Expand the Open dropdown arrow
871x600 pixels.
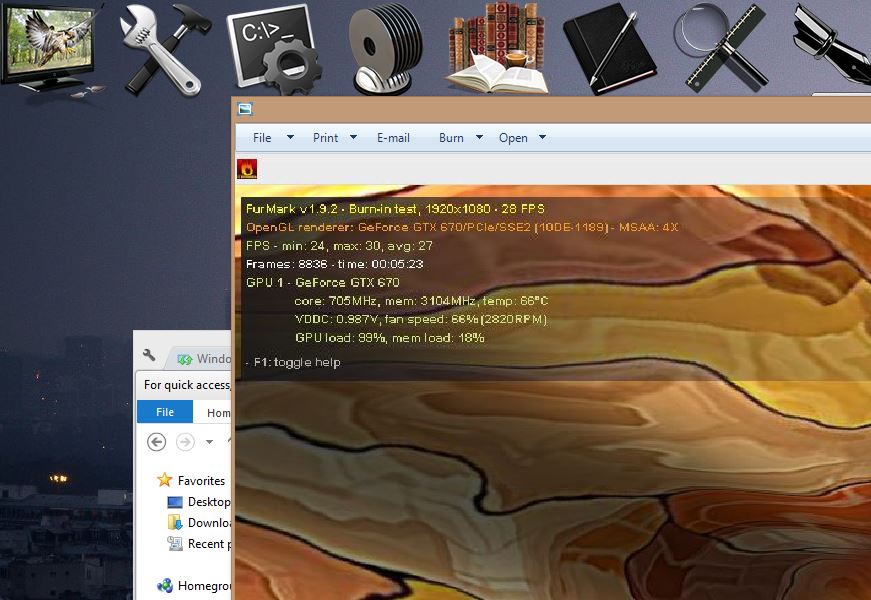[x=543, y=137]
